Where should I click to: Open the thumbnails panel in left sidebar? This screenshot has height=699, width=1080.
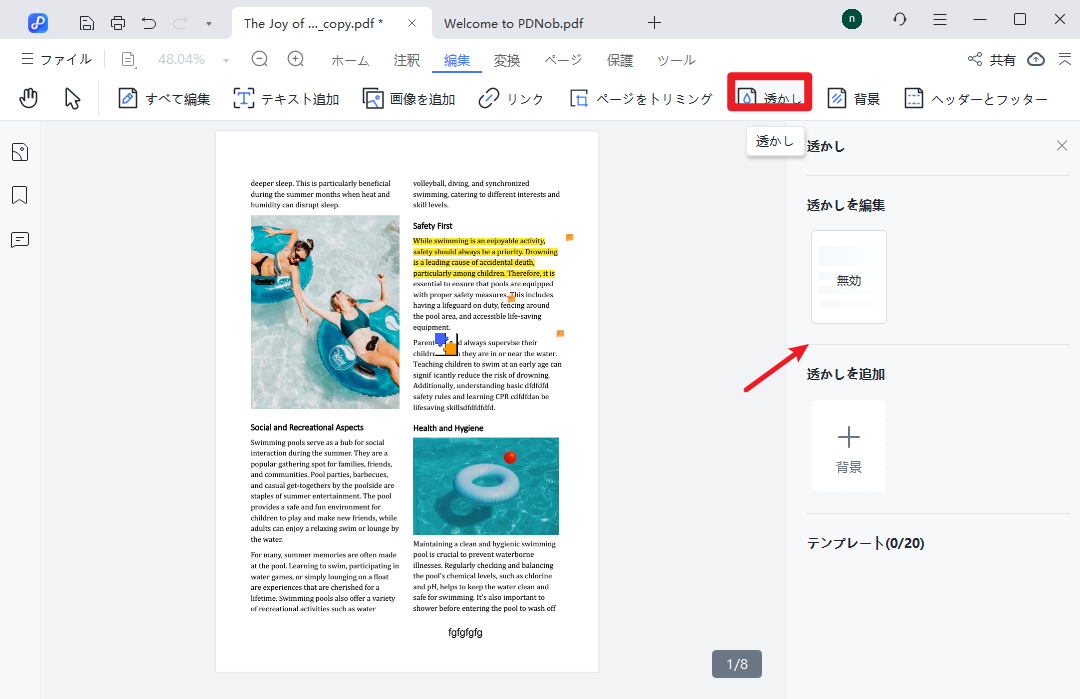click(20, 152)
